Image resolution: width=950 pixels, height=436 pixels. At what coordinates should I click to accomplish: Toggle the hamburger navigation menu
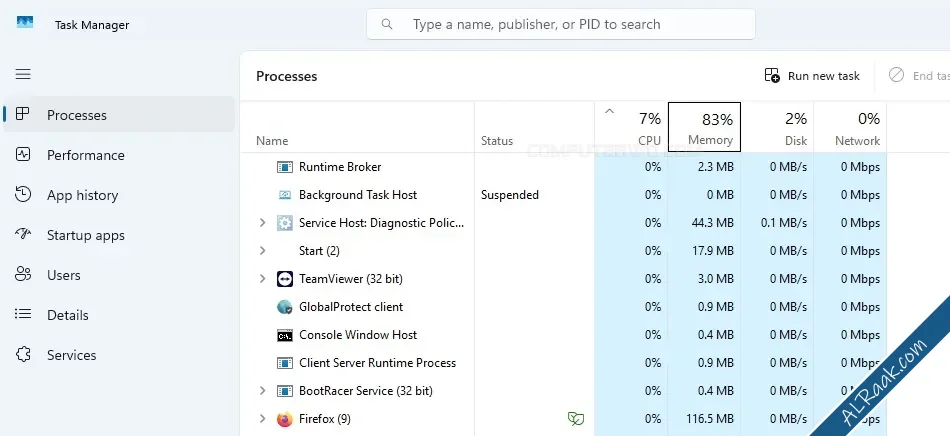[x=23, y=74]
